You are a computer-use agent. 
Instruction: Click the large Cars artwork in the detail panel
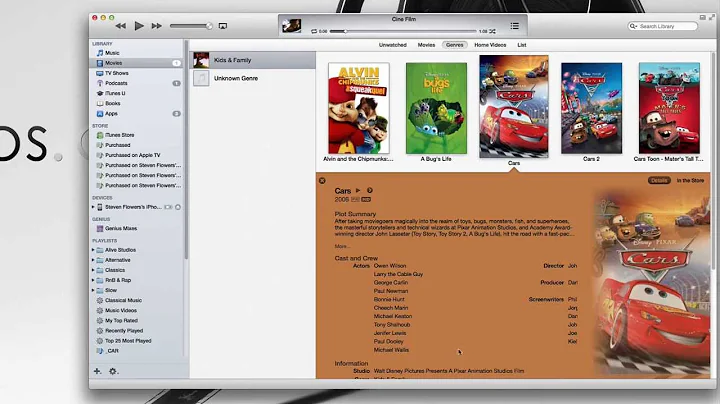pos(652,283)
